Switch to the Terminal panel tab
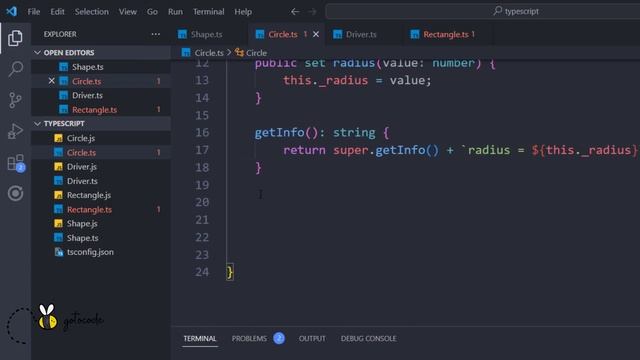640x360 pixels. pos(200,338)
